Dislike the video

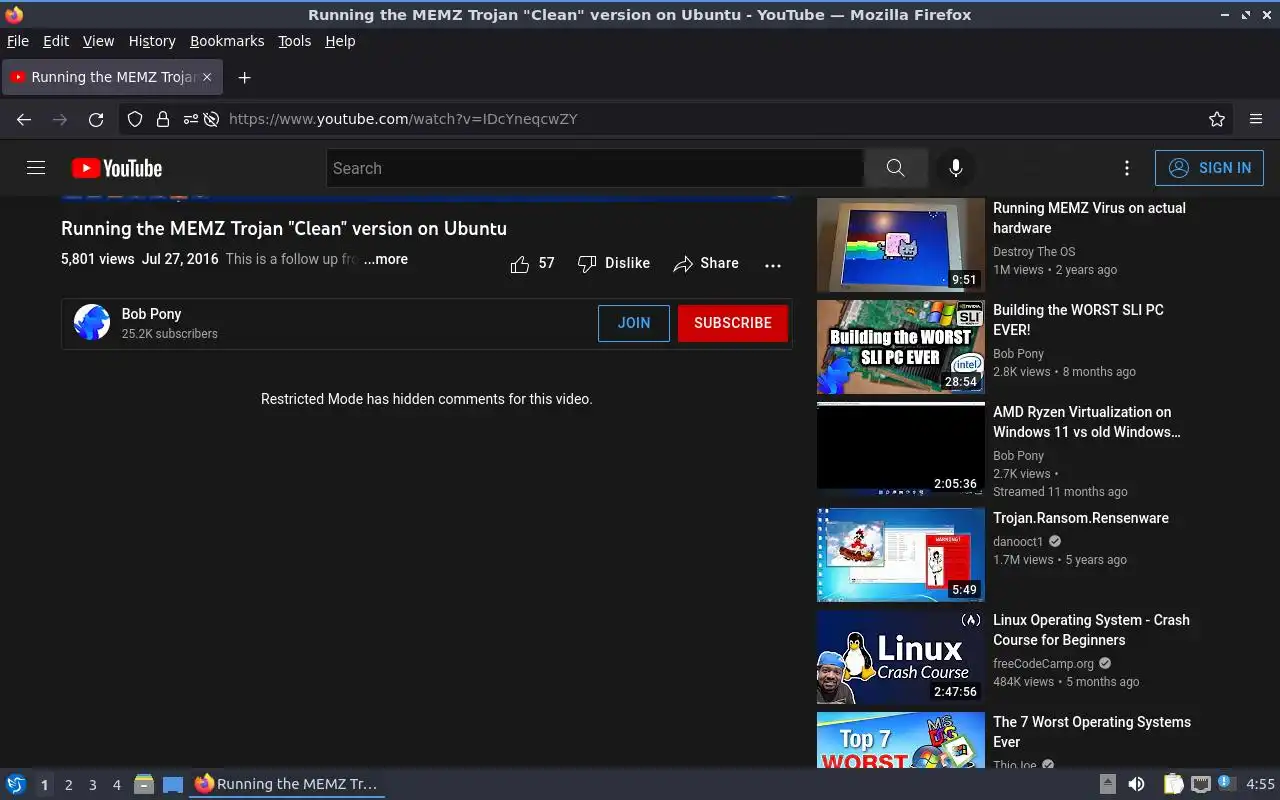coord(614,264)
